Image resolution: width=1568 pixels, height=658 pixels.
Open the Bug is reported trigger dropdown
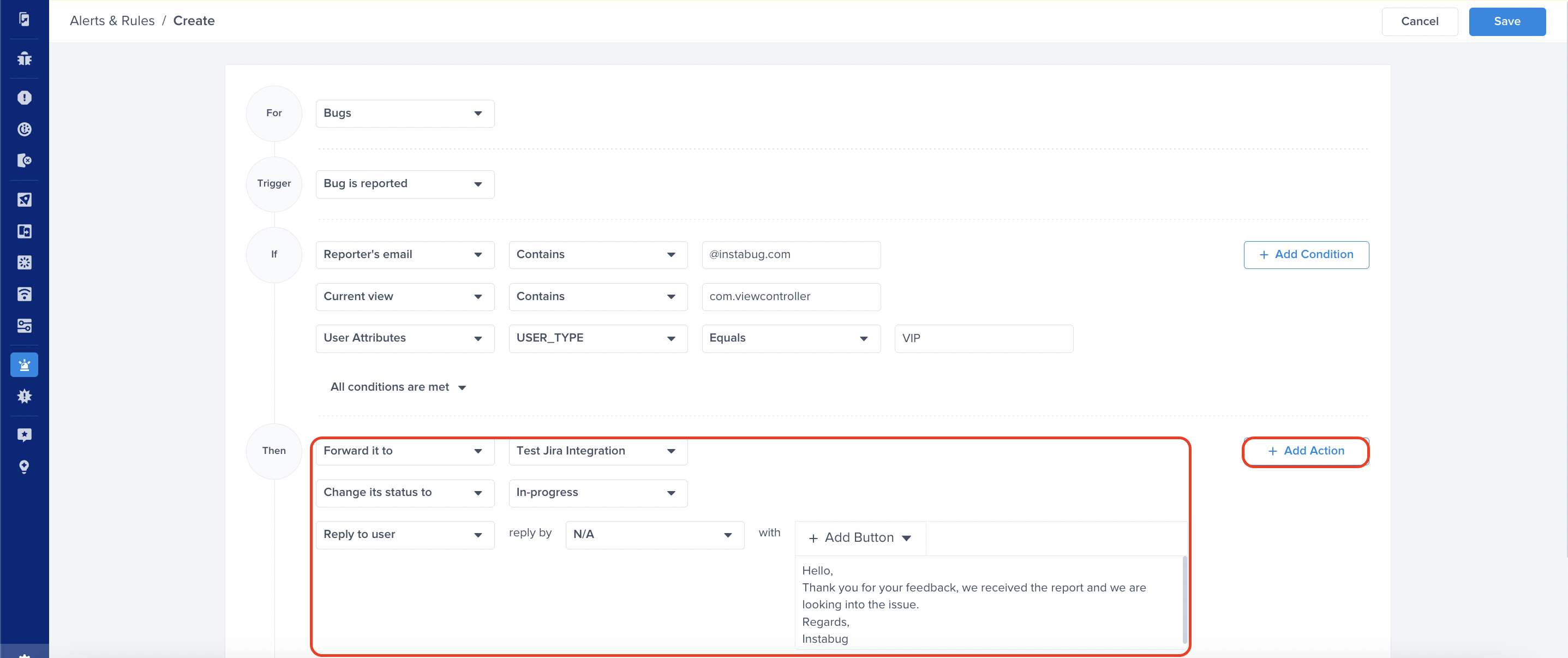404,184
